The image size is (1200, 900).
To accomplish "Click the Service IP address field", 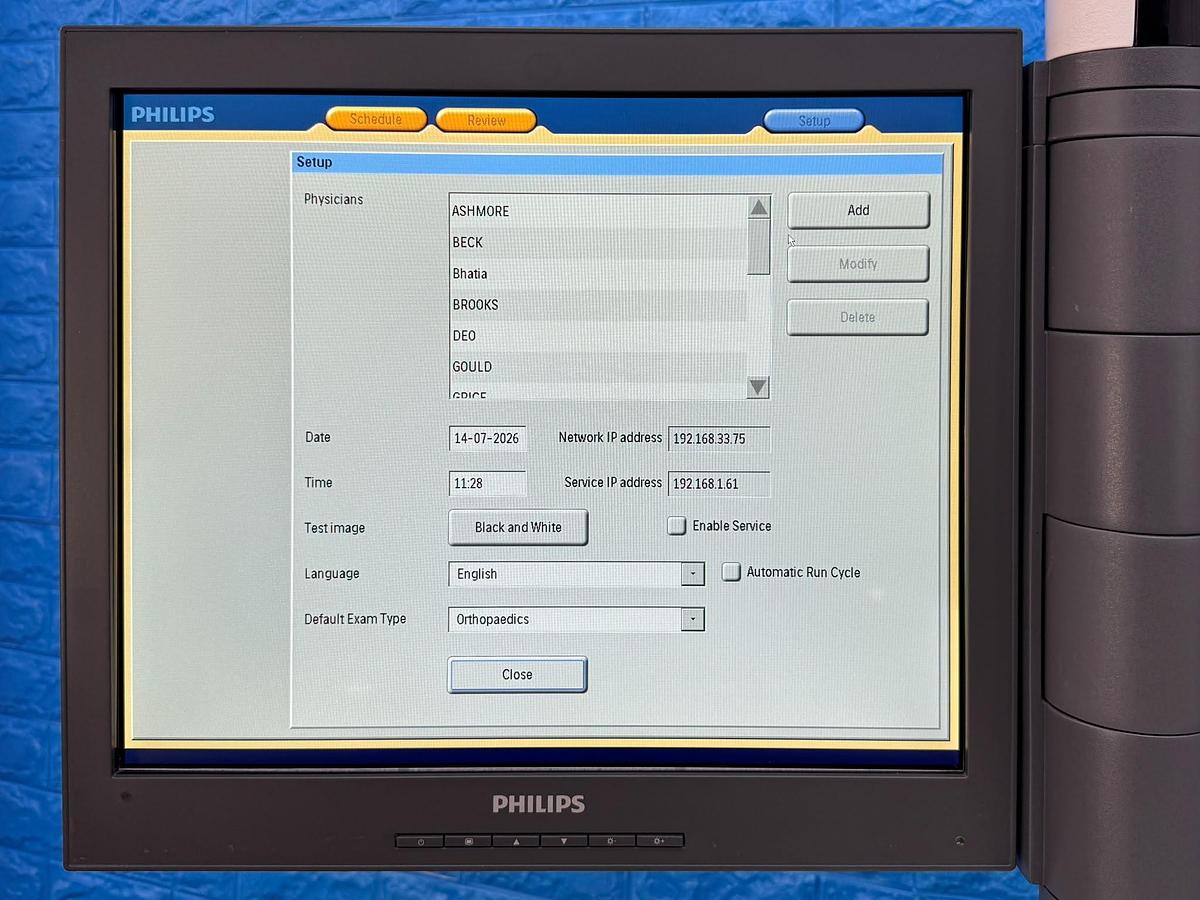I will 719,483.
